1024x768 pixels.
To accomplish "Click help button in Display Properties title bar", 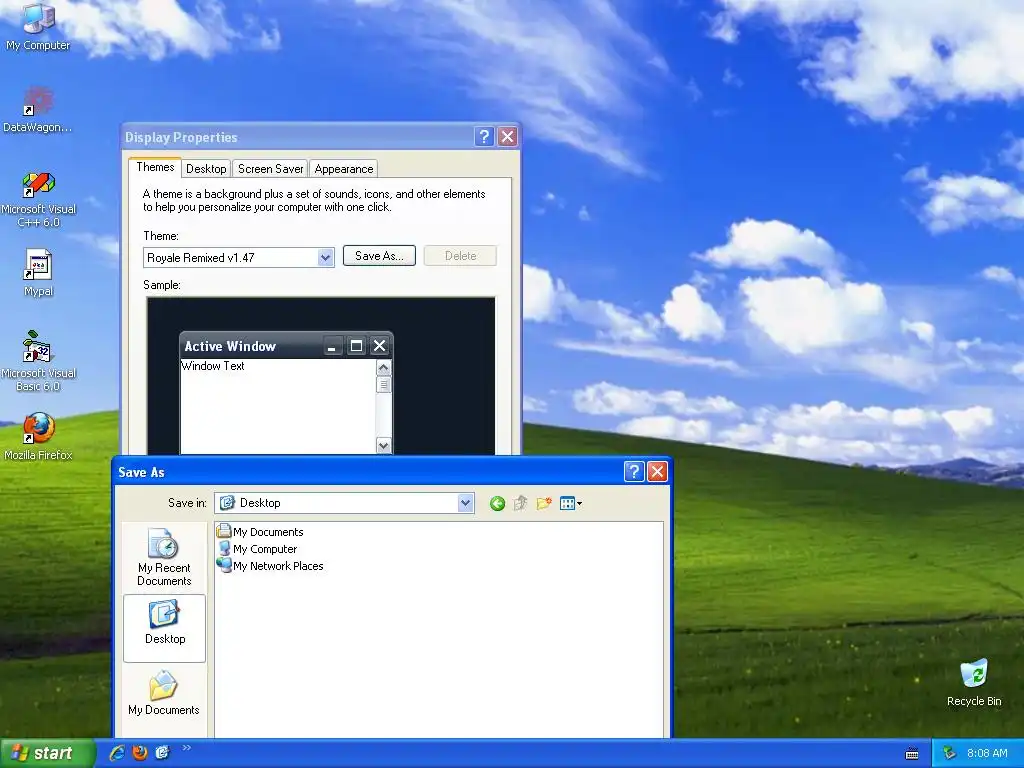I will pyautogui.click(x=484, y=136).
